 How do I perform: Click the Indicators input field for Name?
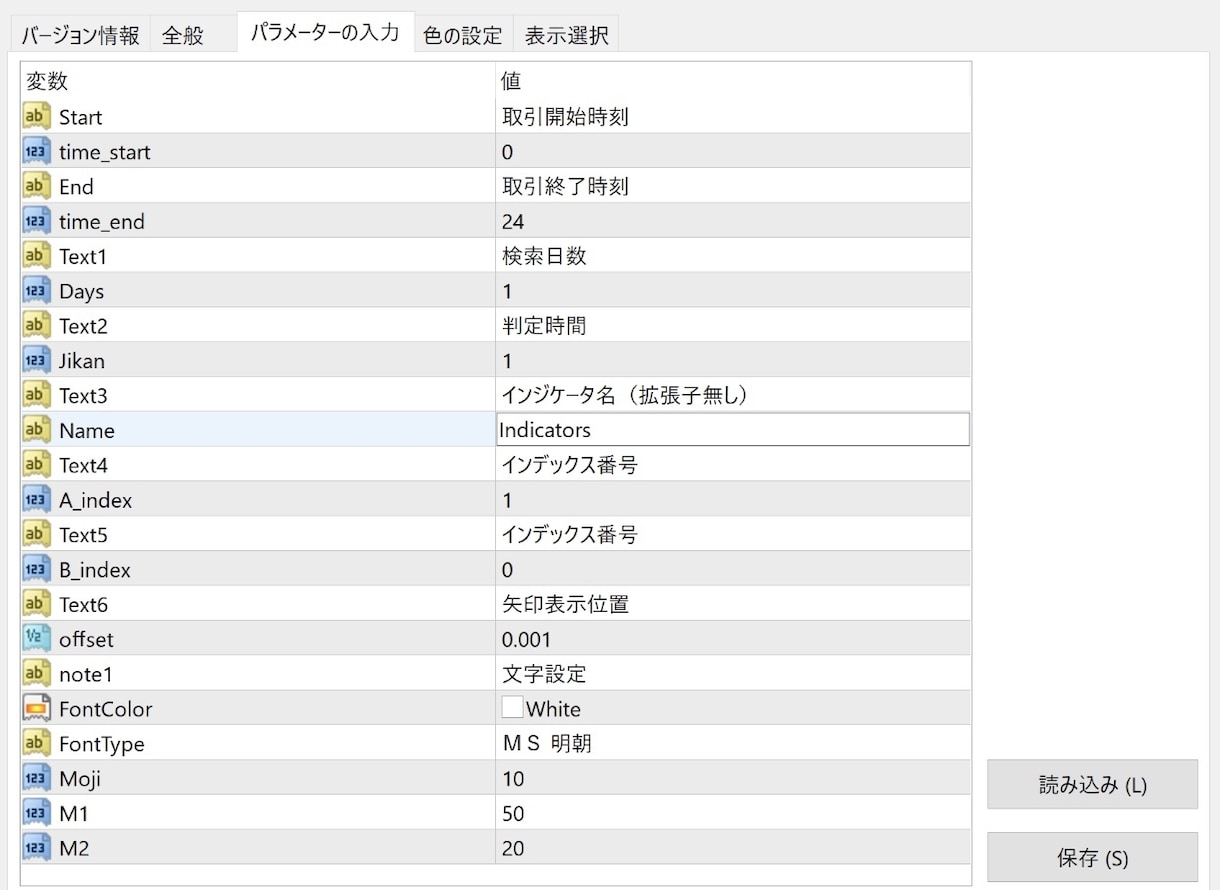[733, 430]
